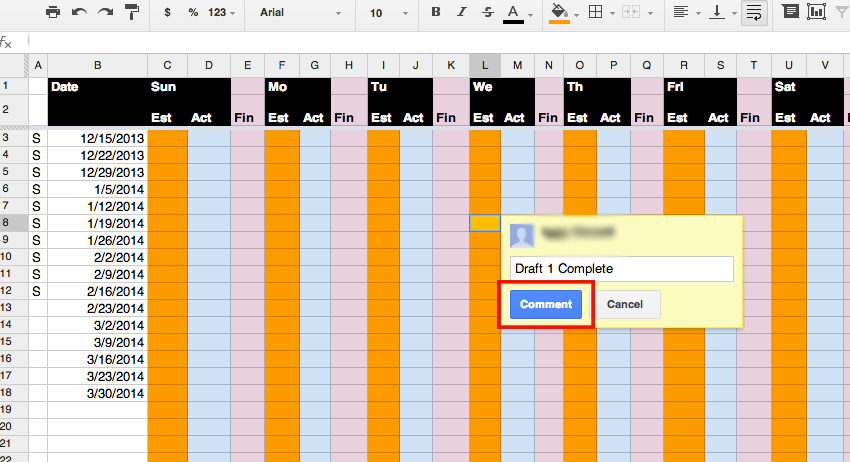Click the Tu header cell

(x=383, y=87)
